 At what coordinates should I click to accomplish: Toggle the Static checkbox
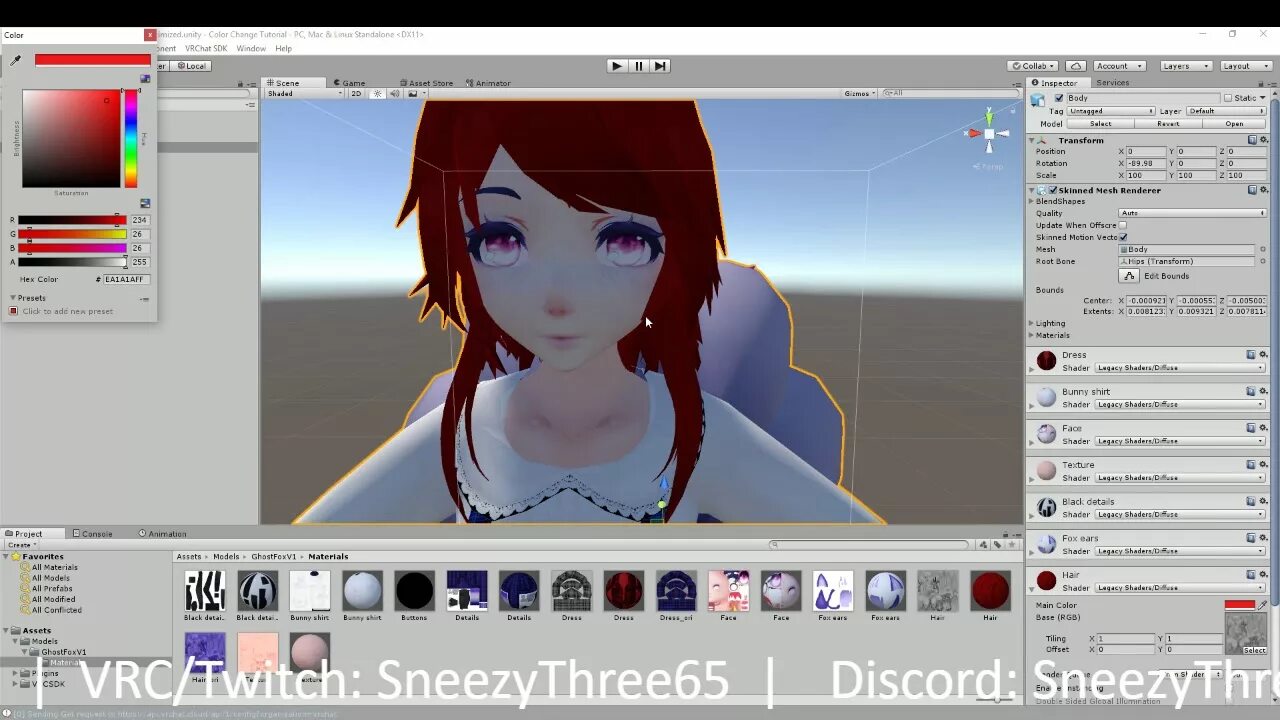[1227, 98]
